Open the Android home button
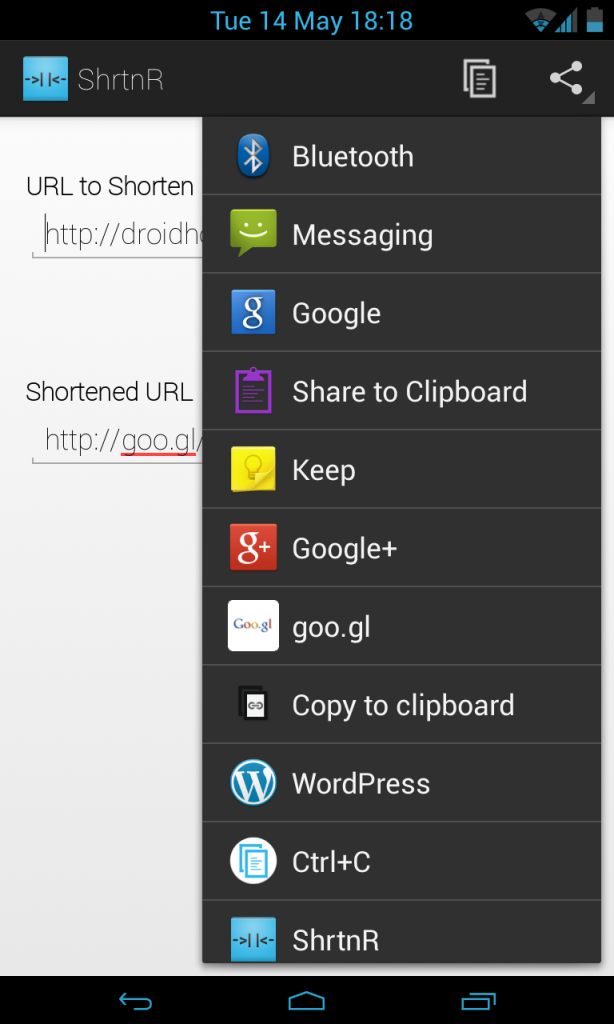Viewport: 614px width, 1024px height. 306,1001
